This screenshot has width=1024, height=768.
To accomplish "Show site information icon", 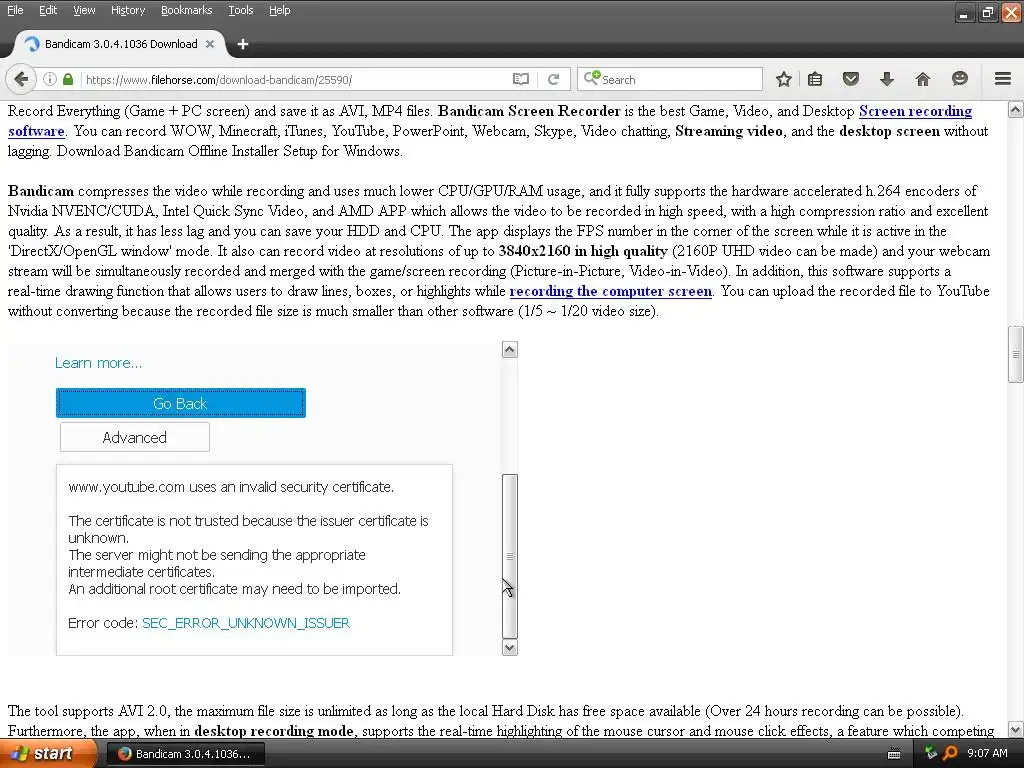I will (50, 80).
